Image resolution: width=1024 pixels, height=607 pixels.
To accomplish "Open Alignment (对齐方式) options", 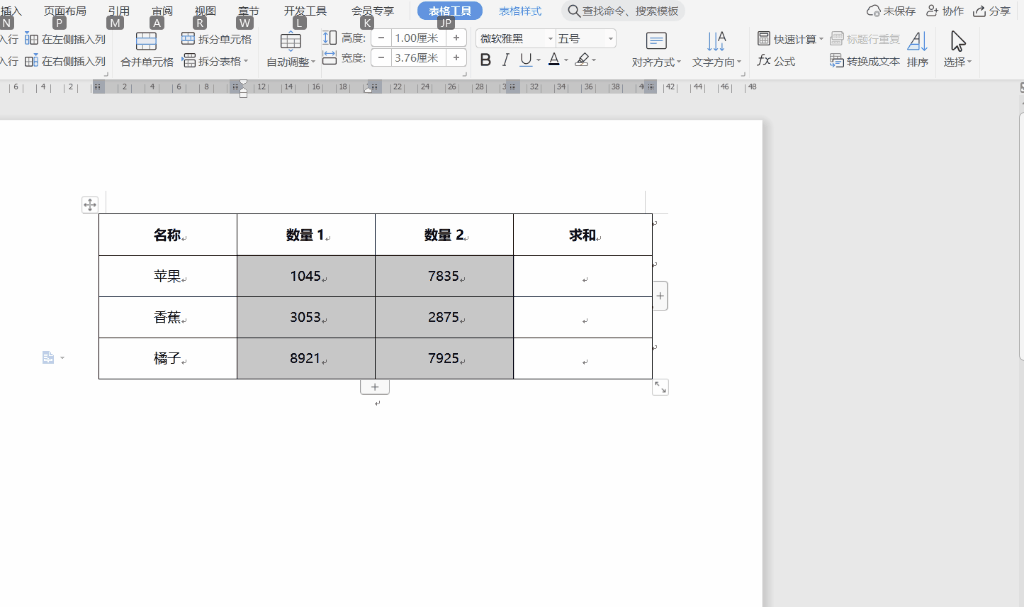I will click(656, 50).
